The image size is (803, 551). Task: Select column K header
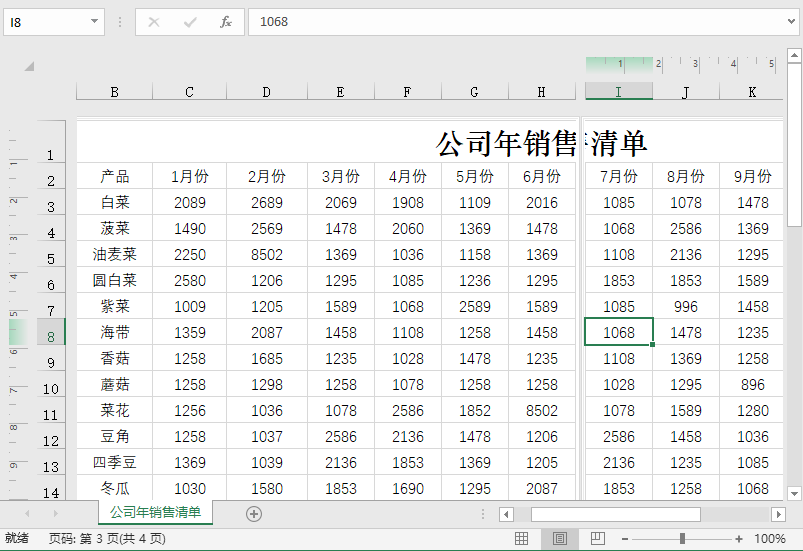point(752,92)
